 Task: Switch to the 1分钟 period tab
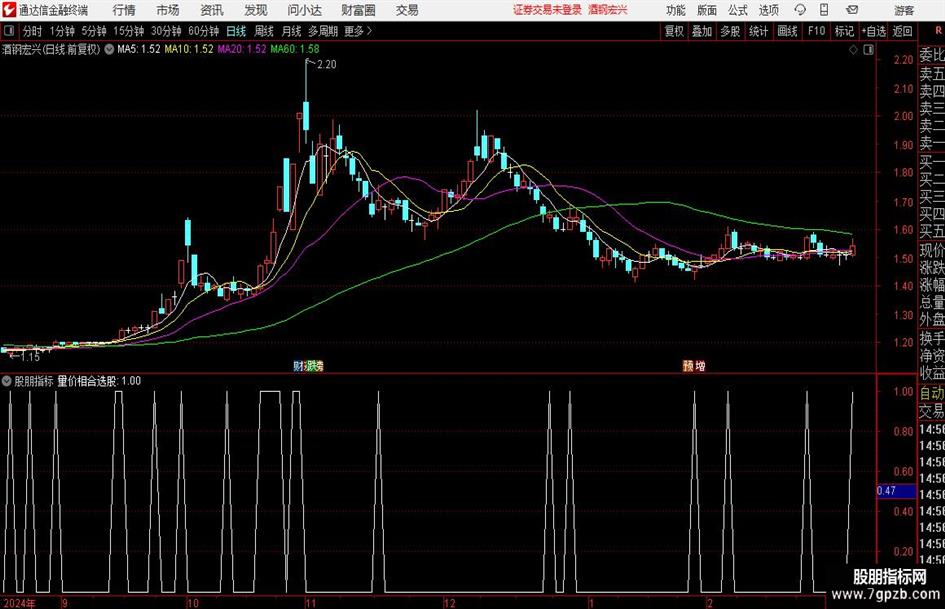click(62, 31)
